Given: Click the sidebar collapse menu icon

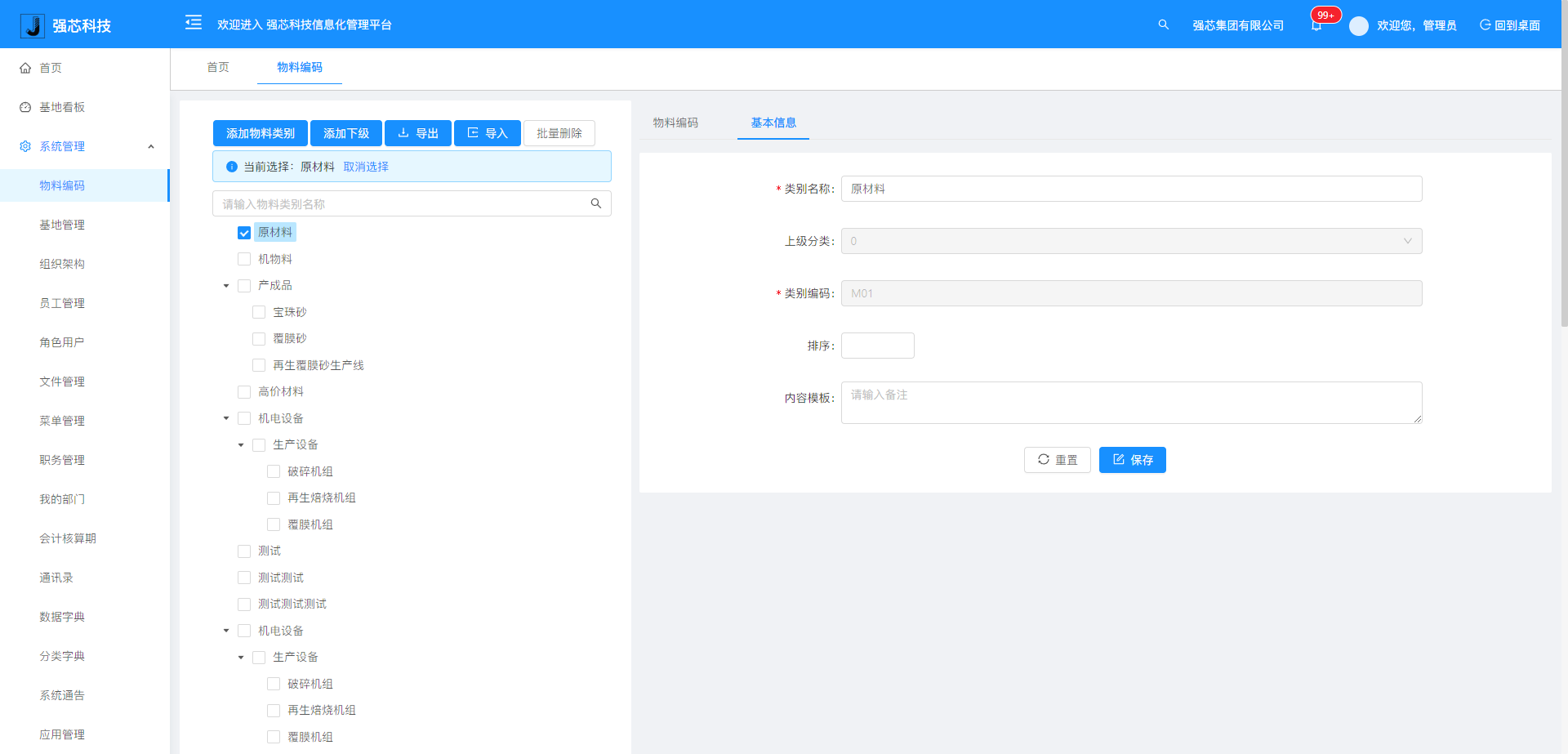Looking at the screenshot, I should [194, 23].
